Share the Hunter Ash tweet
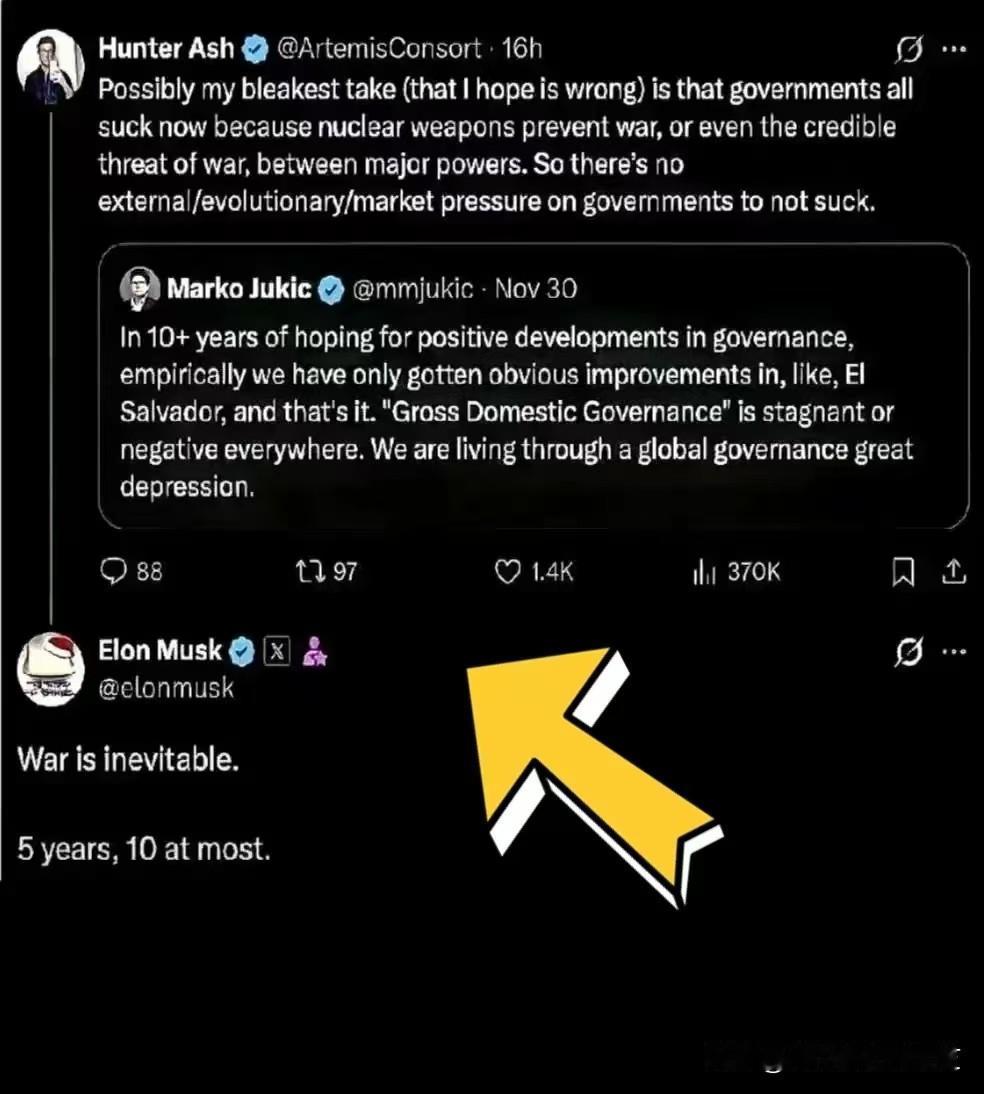This screenshot has width=984, height=1094. pyautogui.click(x=954, y=571)
